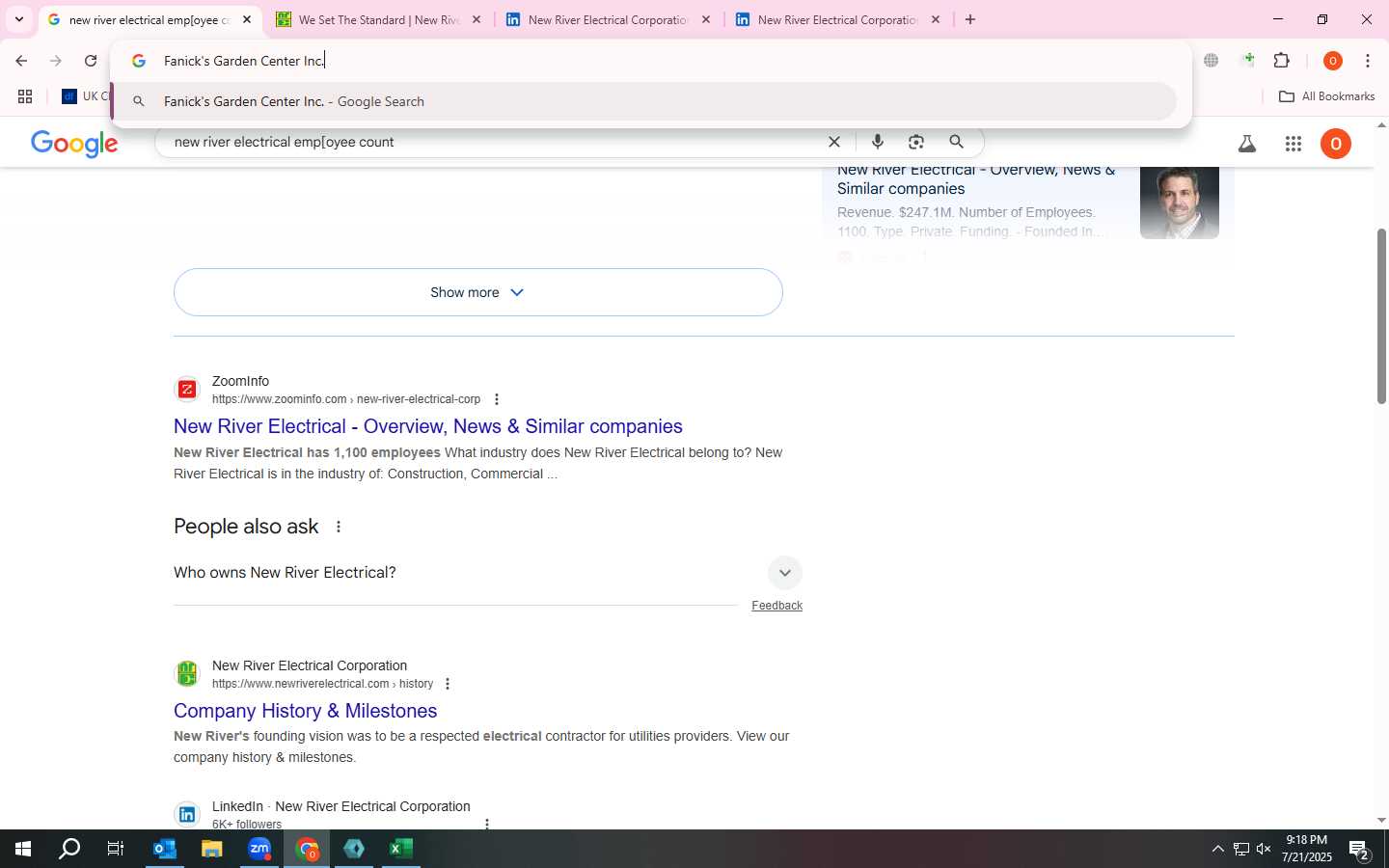
Task: Reload the current page
Action: (91, 61)
